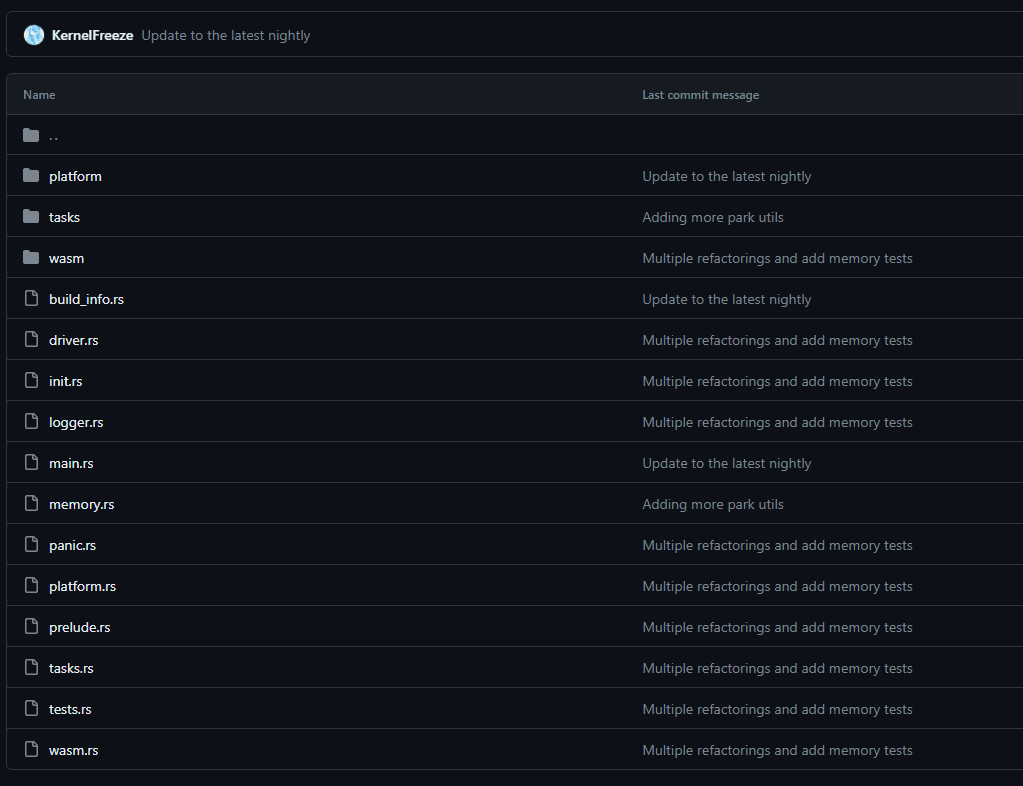Open the memory.rs file
This screenshot has width=1023, height=786.
click(81, 504)
